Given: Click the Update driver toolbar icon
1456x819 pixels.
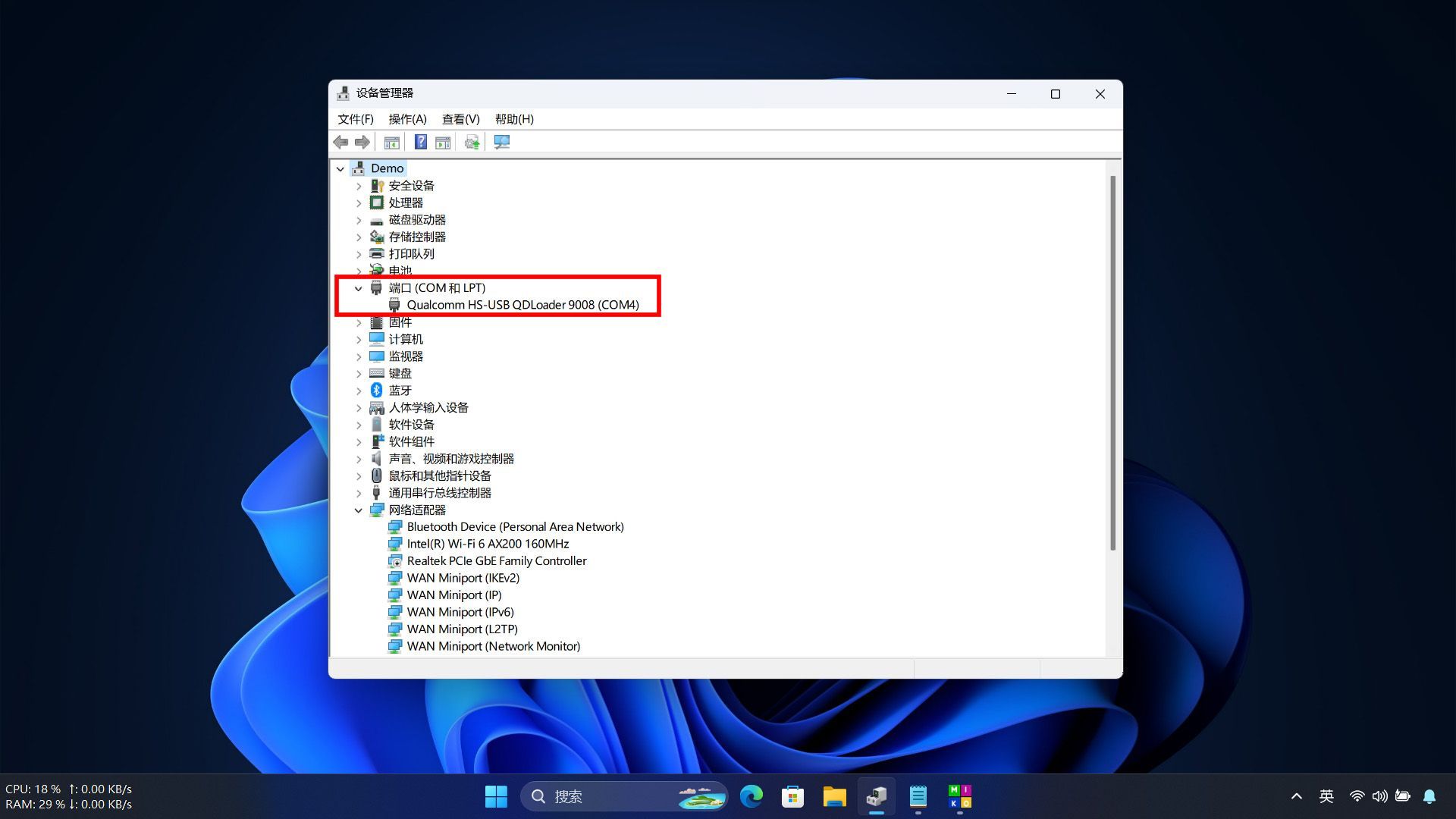Looking at the screenshot, I should [x=472, y=142].
